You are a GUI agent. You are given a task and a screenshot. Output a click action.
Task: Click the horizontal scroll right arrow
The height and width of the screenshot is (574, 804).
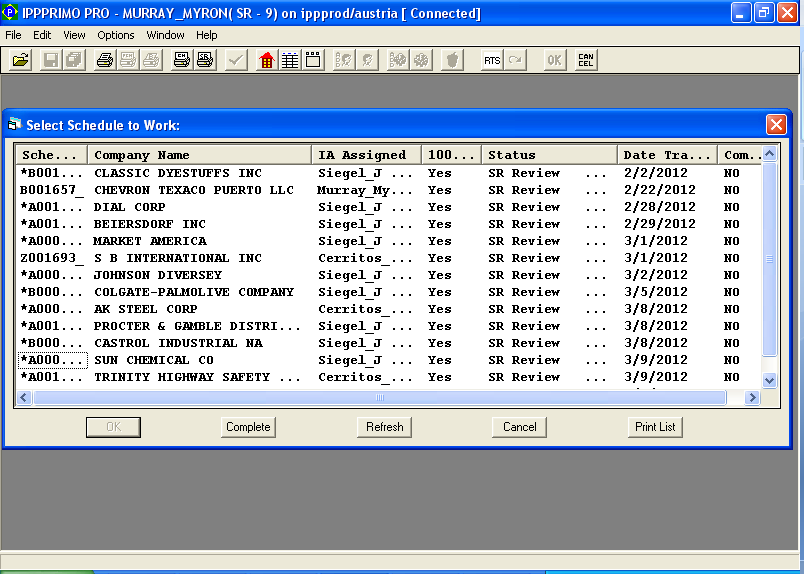coord(752,398)
